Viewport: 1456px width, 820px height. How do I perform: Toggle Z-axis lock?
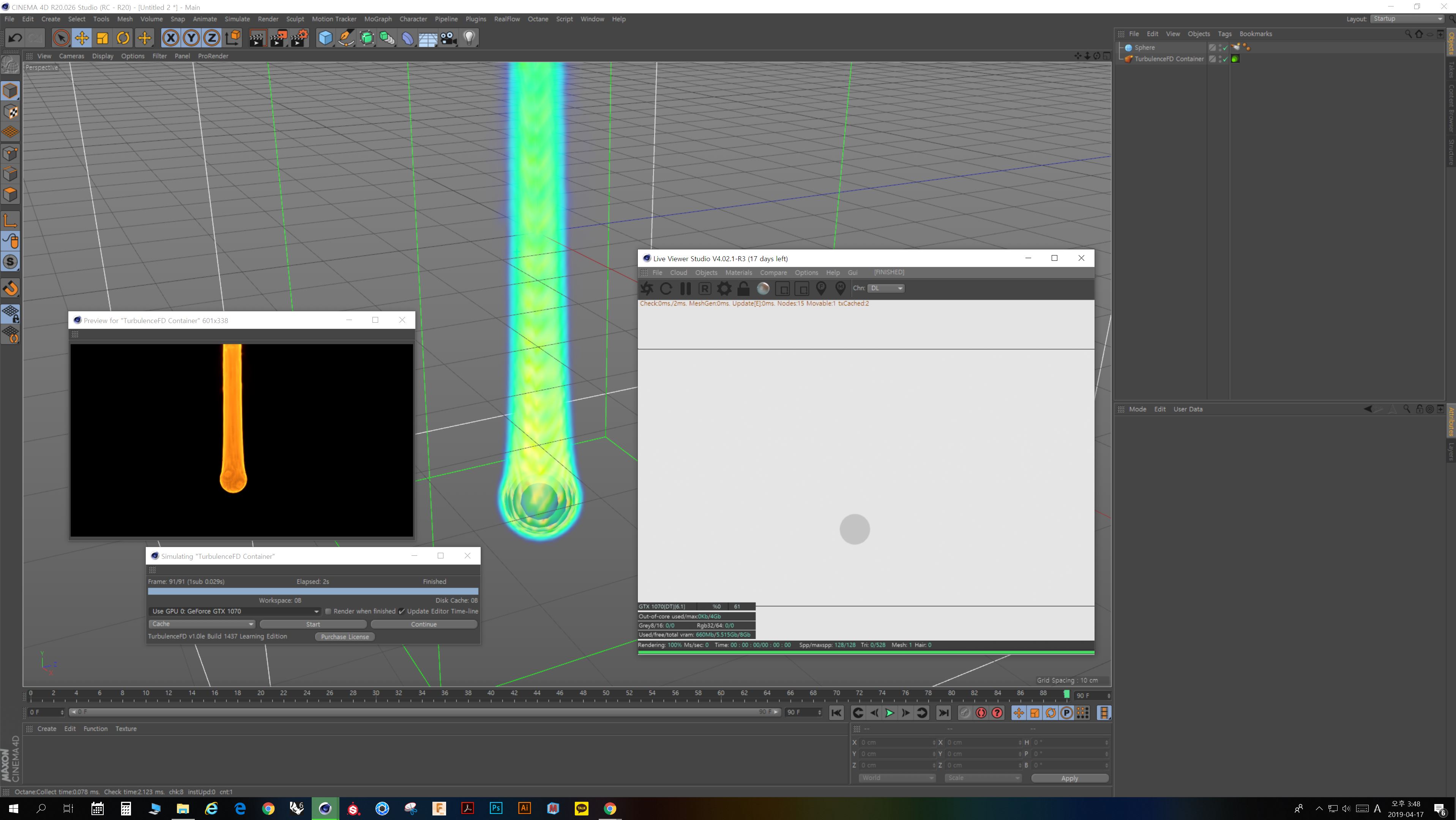211,38
